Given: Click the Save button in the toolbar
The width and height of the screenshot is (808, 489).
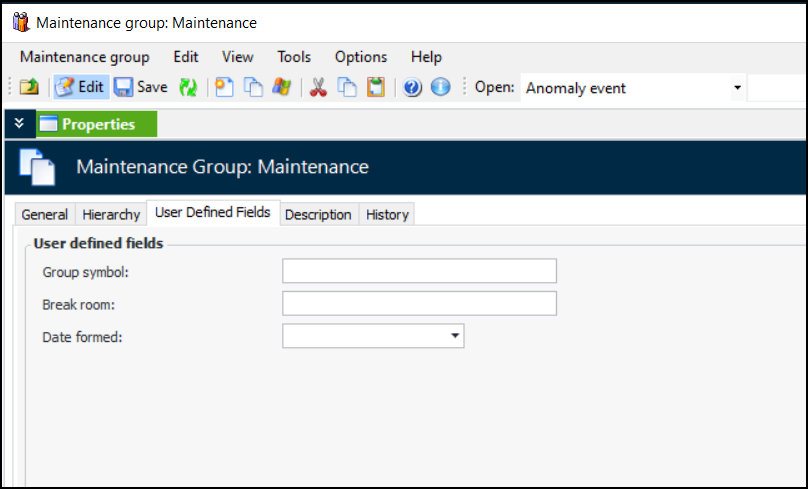Looking at the screenshot, I should tap(140, 88).
